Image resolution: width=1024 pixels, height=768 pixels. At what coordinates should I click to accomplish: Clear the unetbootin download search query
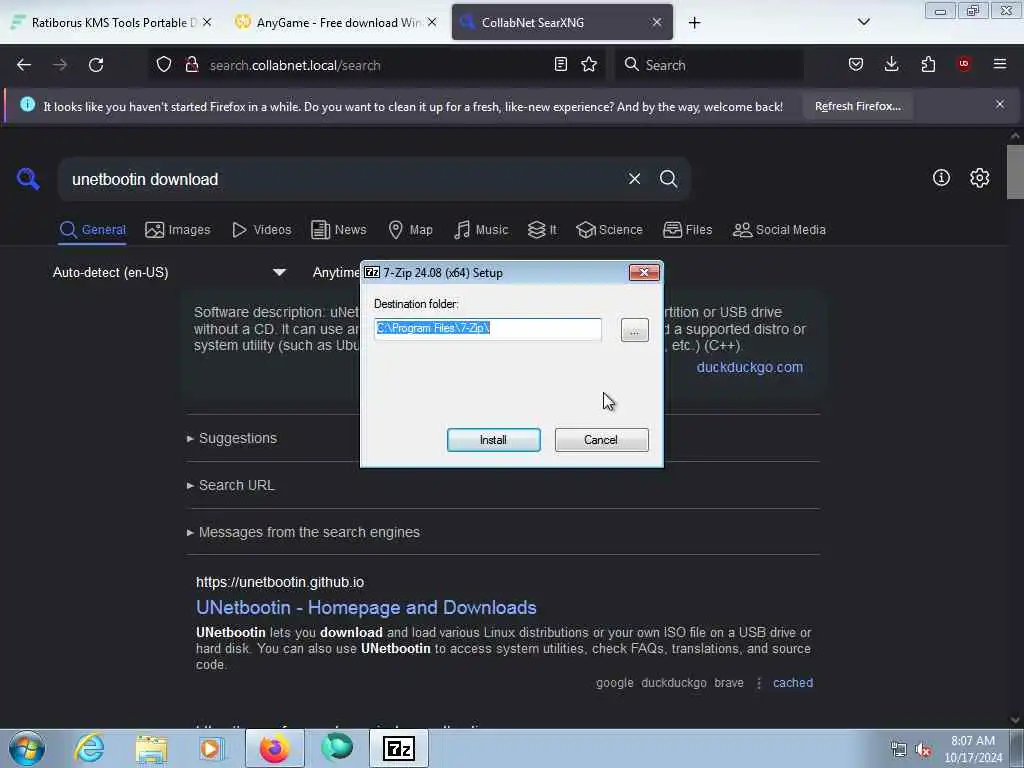634,179
